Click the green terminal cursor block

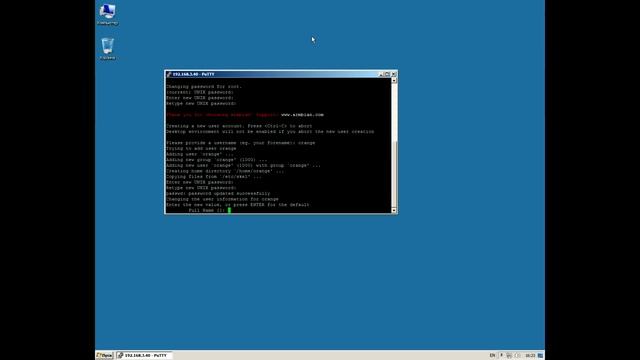(229, 210)
